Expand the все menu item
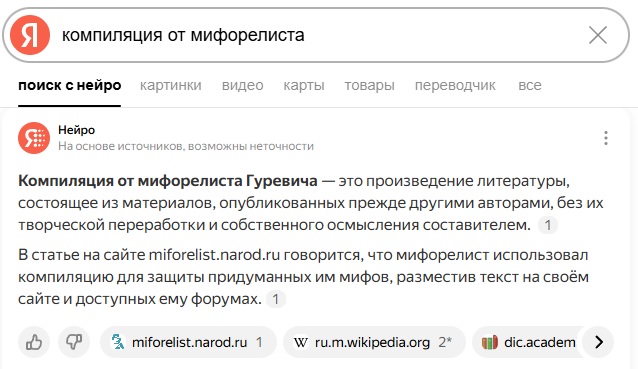Image resolution: width=638 pixels, height=369 pixels. [x=530, y=85]
